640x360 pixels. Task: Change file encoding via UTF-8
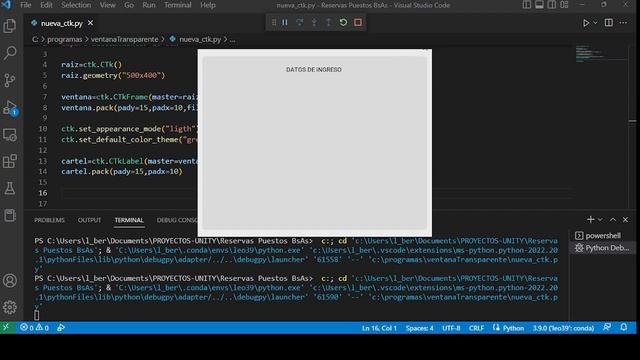click(x=451, y=328)
